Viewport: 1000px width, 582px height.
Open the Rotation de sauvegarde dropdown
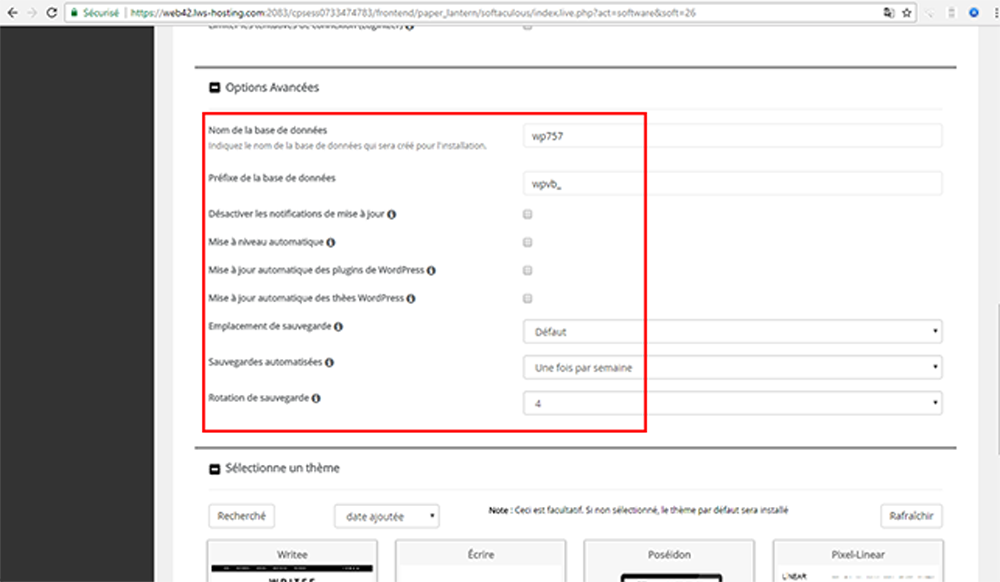point(732,403)
